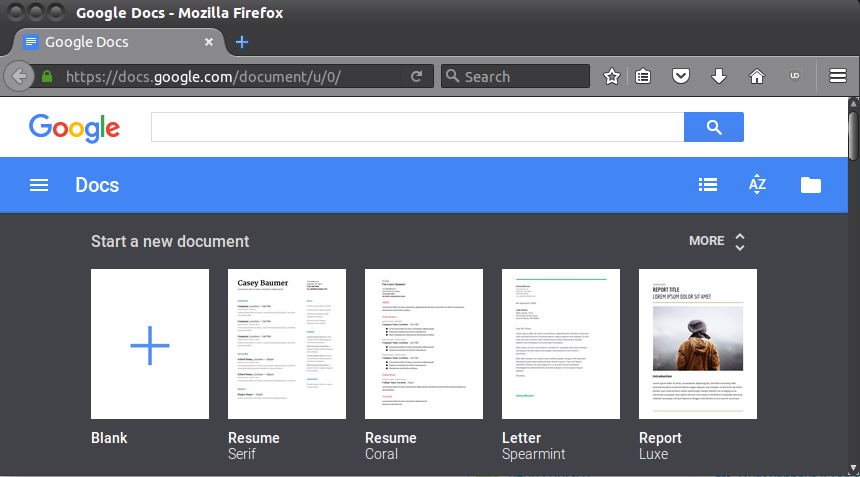Click the 'Spearmint' template subtitle
This screenshot has width=860, height=477.
tap(534, 454)
